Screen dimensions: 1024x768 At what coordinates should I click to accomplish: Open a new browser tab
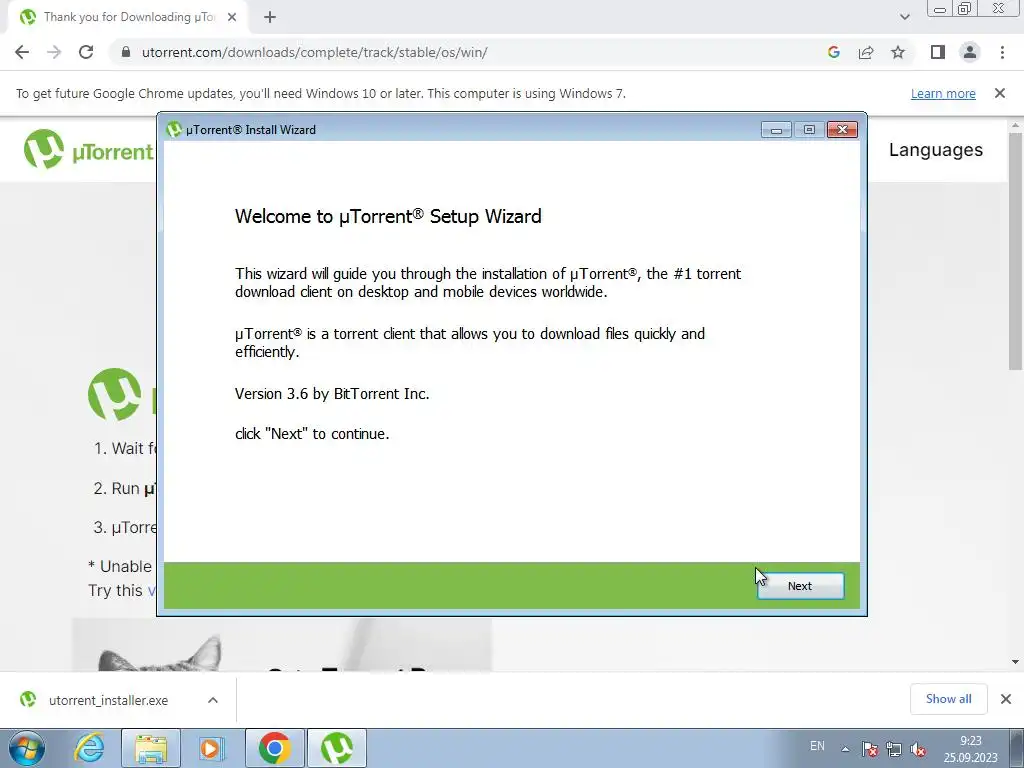click(270, 17)
